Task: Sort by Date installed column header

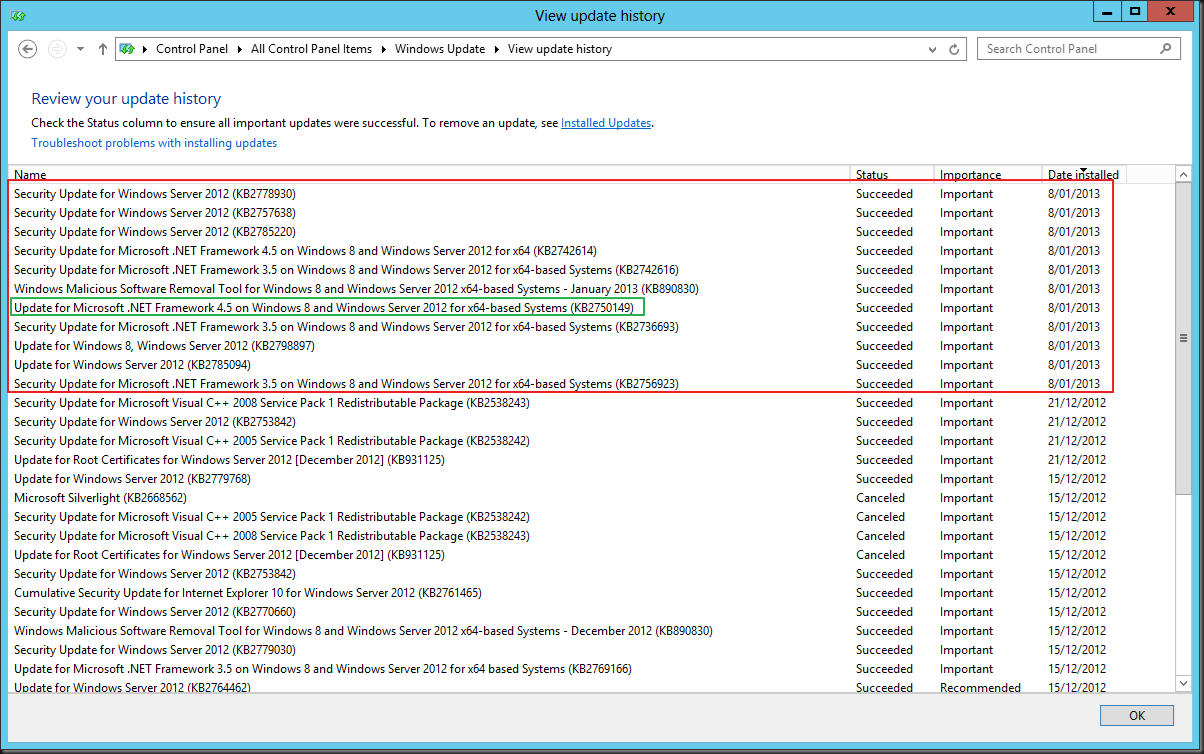Action: pyautogui.click(x=1083, y=174)
